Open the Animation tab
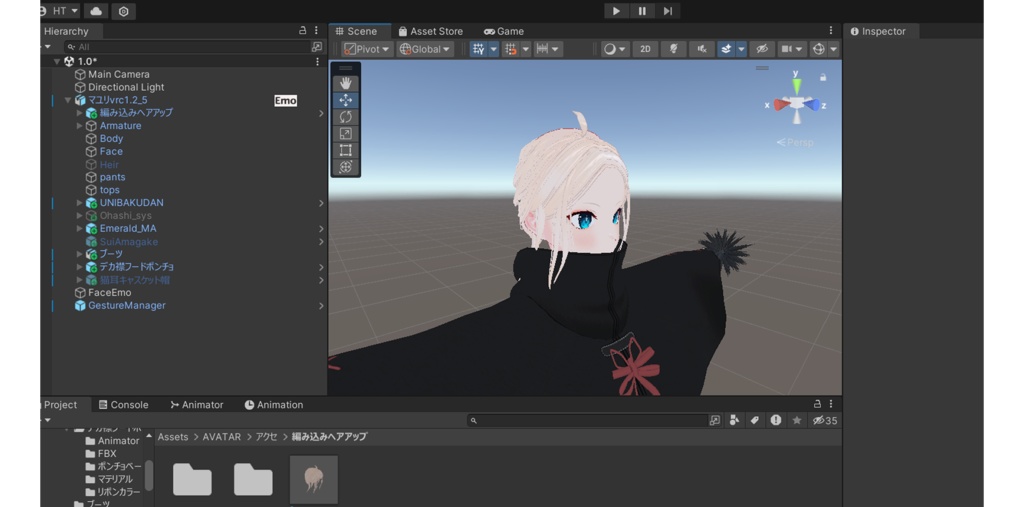 click(x=274, y=405)
